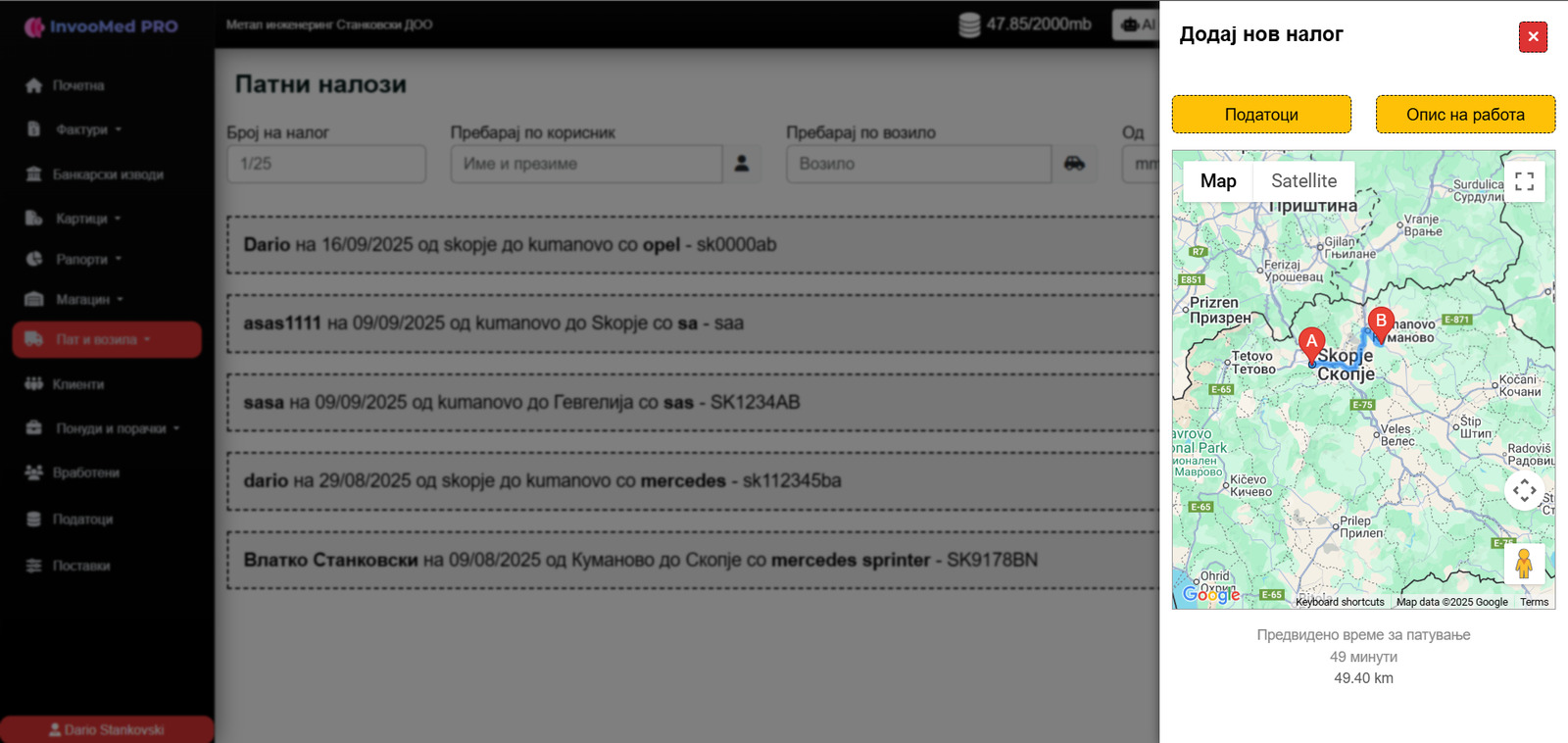1568x743 pixels.
Task: Click red marker A on the map
Action: click(1311, 342)
